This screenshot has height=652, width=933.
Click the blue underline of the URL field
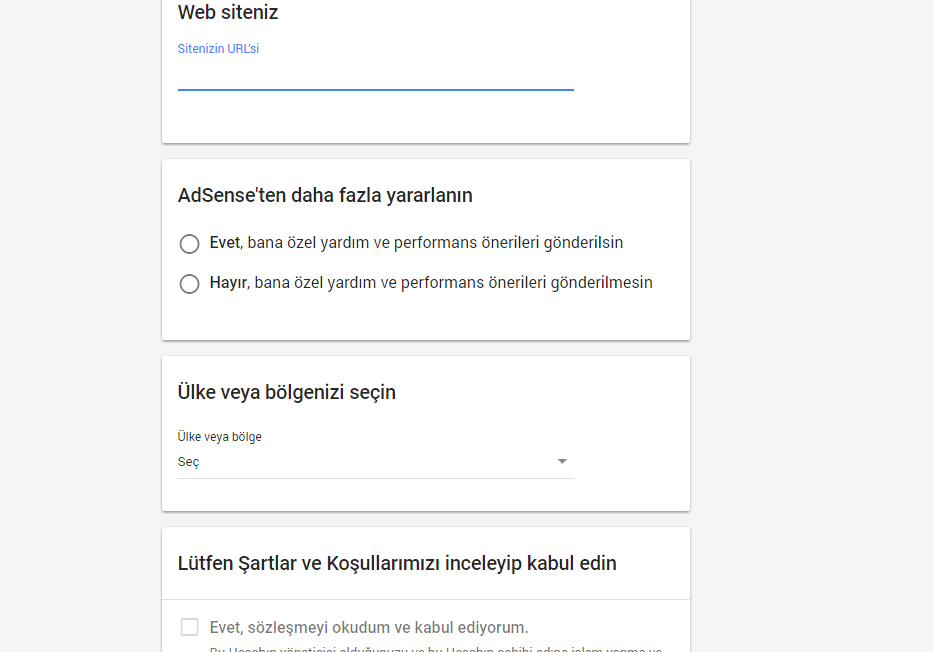coord(375,90)
